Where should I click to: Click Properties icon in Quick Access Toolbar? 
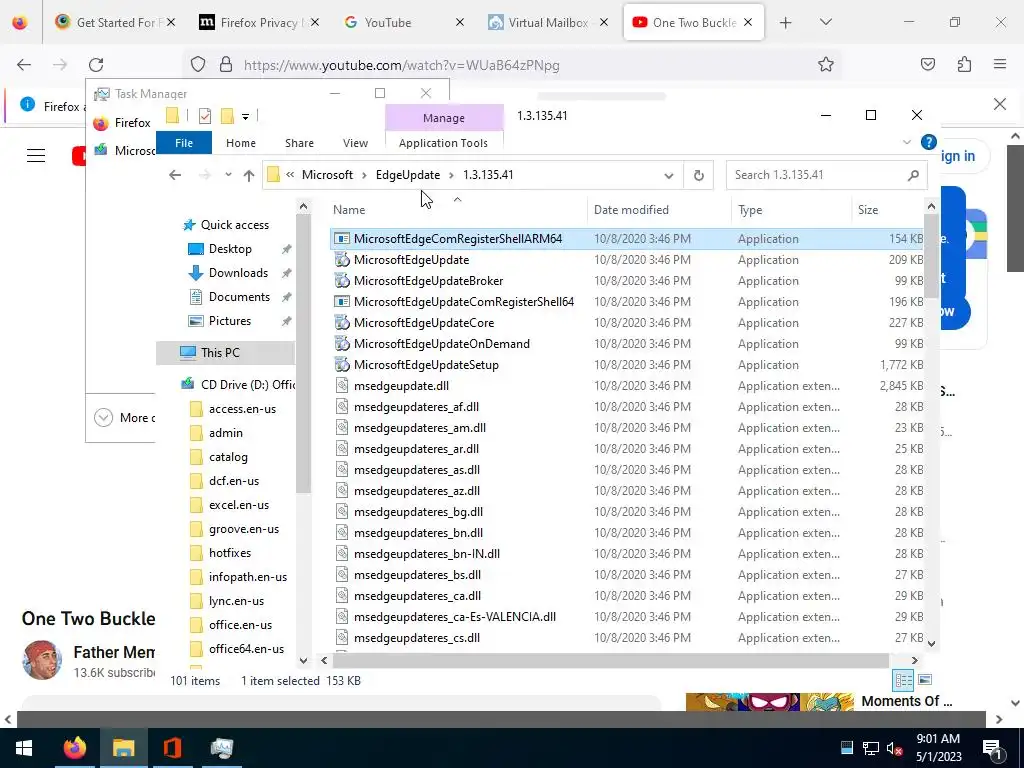(x=205, y=116)
